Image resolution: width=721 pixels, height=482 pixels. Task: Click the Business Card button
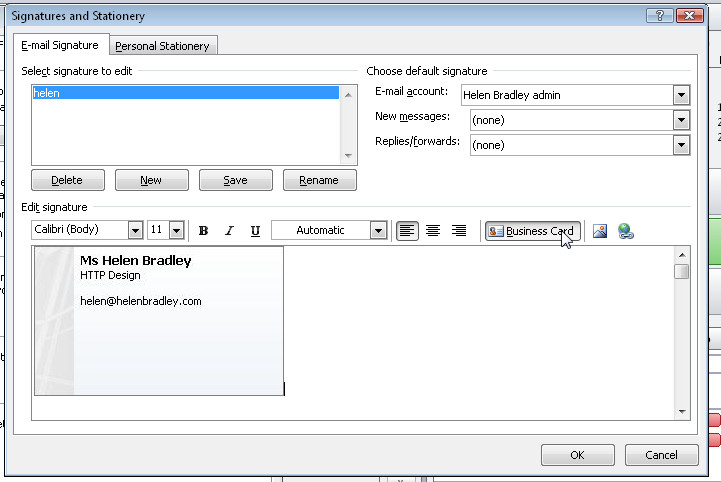pos(532,231)
